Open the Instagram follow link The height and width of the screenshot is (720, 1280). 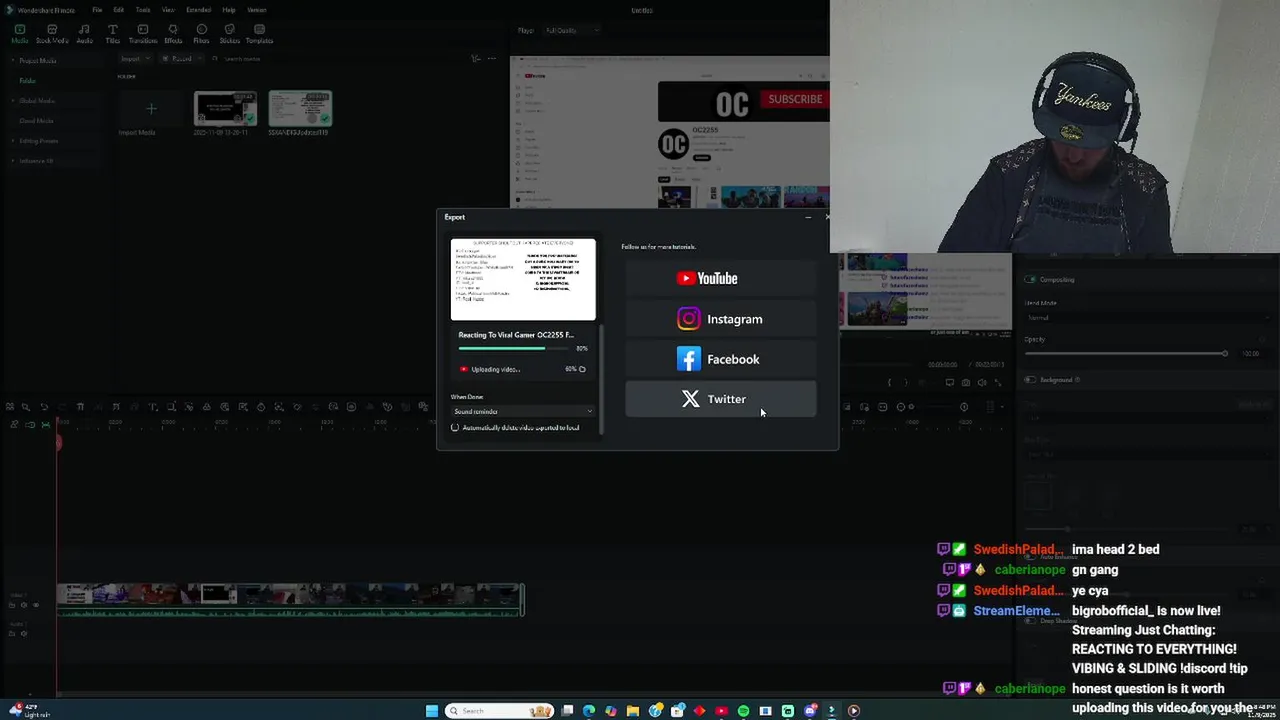tap(720, 319)
